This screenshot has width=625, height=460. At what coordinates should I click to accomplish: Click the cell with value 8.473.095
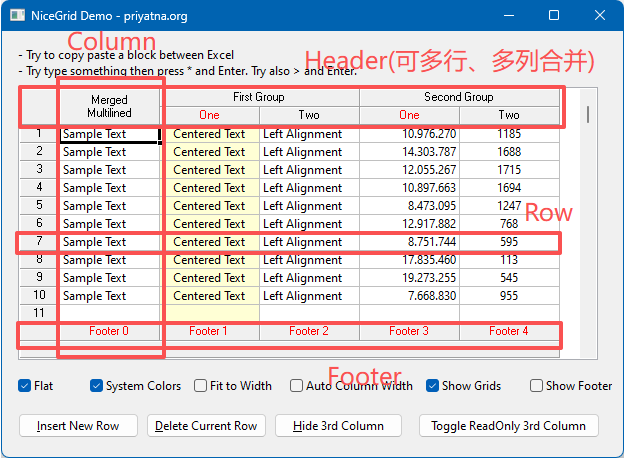point(409,206)
